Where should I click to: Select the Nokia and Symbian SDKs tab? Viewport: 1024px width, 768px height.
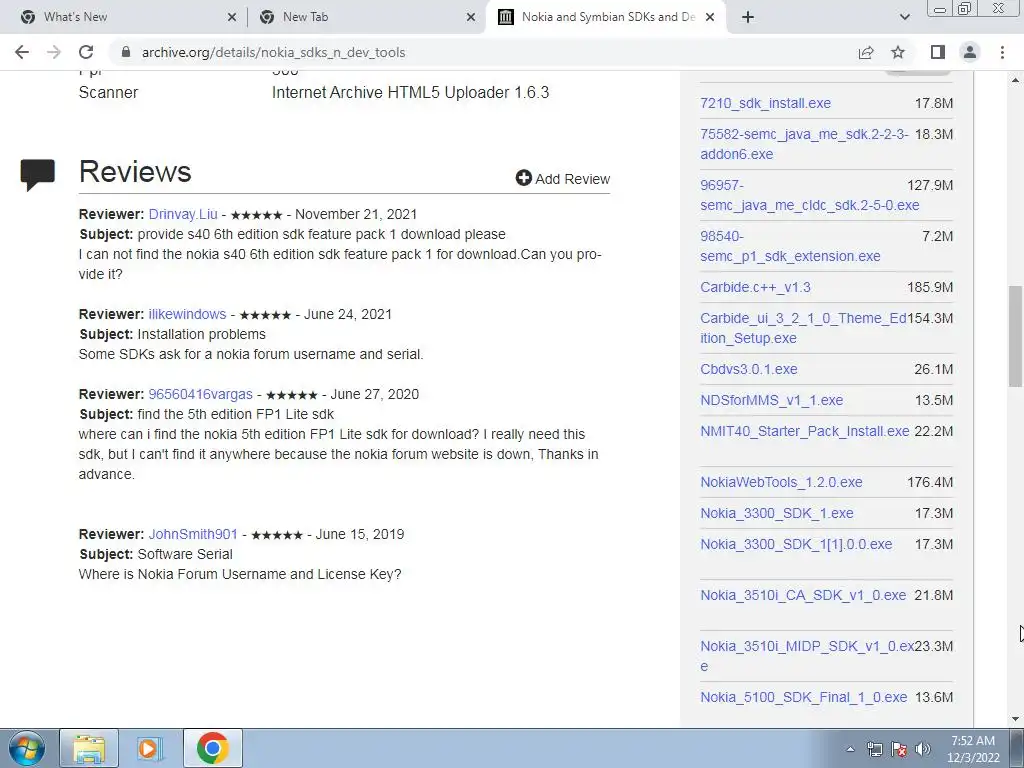pyautogui.click(x=606, y=17)
